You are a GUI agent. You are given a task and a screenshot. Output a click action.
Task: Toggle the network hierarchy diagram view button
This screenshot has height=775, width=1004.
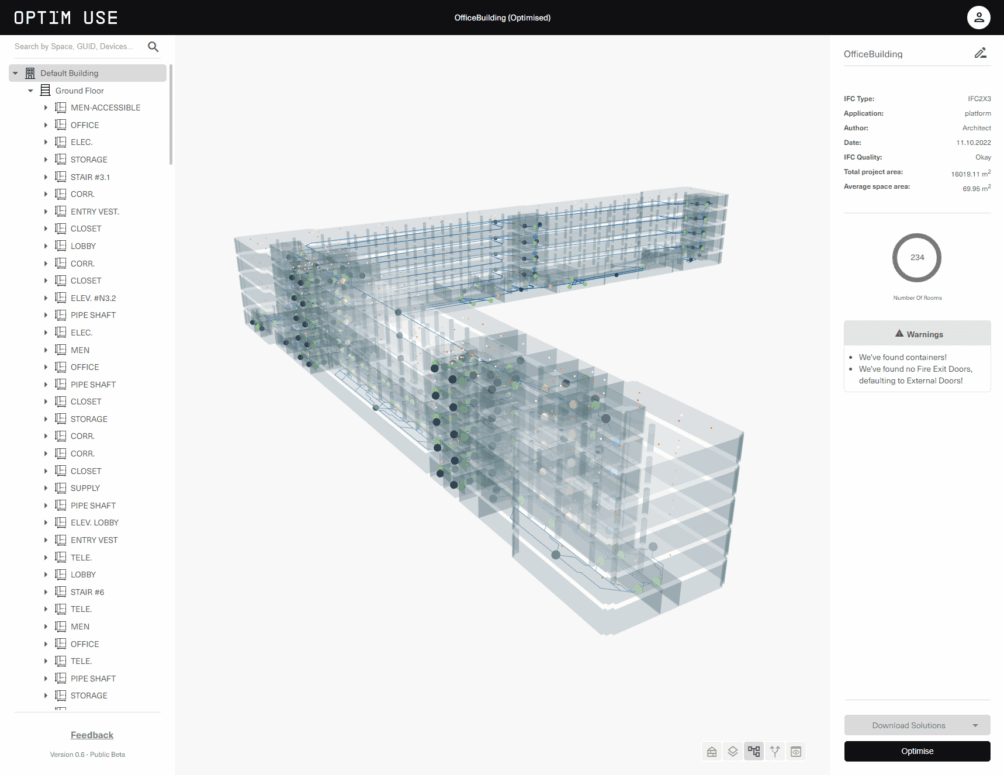coord(754,751)
